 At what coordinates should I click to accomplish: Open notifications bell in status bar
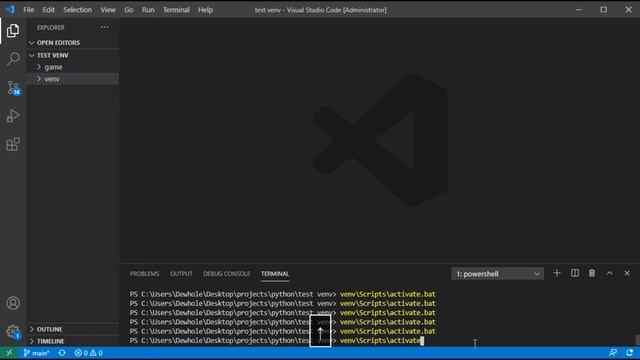tap(630, 353)
